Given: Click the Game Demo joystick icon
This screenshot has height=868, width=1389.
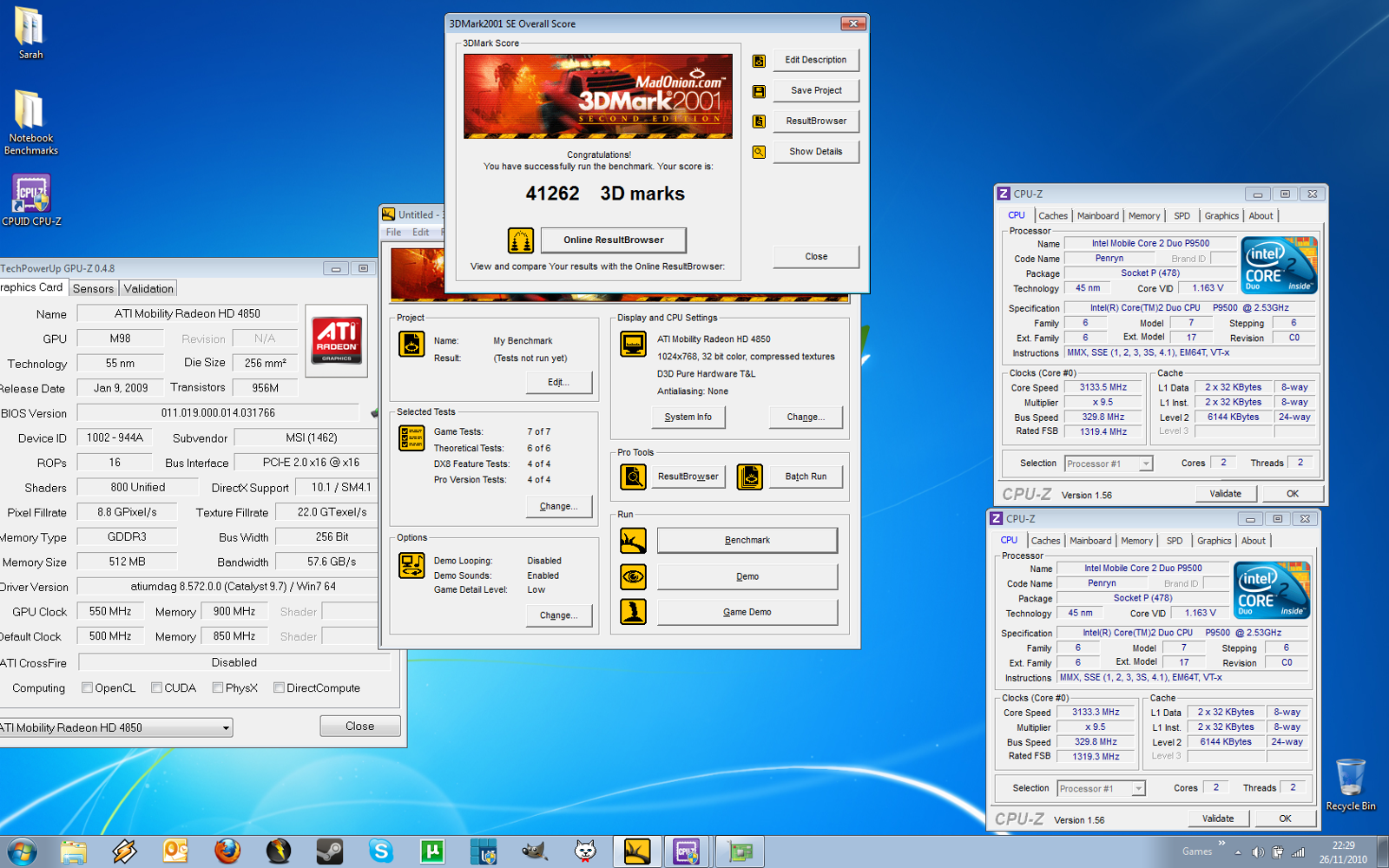Looking at the screenshot, I should (633, 612).
